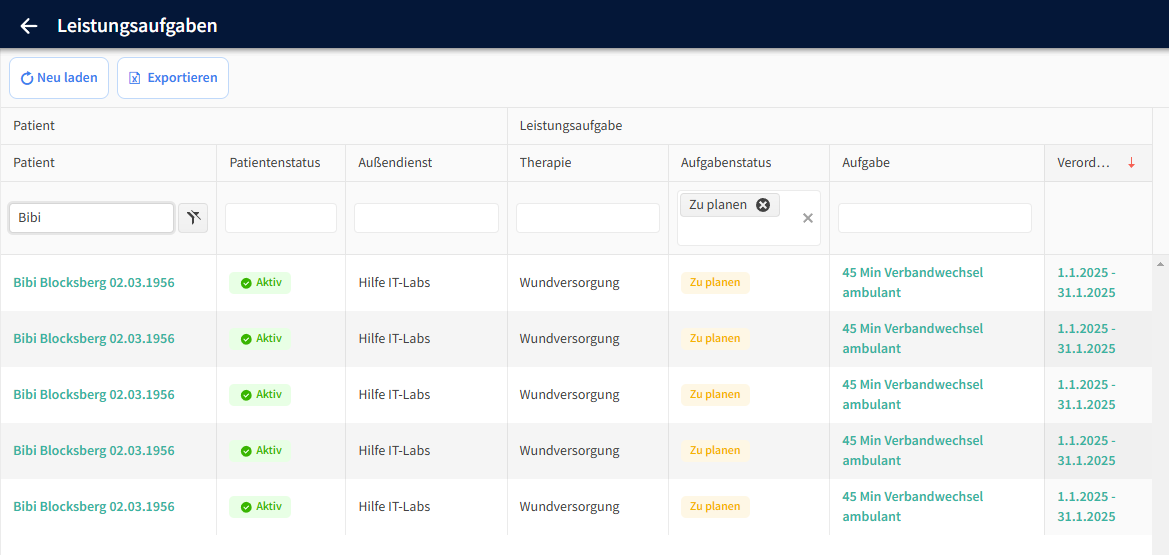Click the Therapie filter field
Image resolution: width=1169 pixels, height=555 pixels.
coord(587,218)
